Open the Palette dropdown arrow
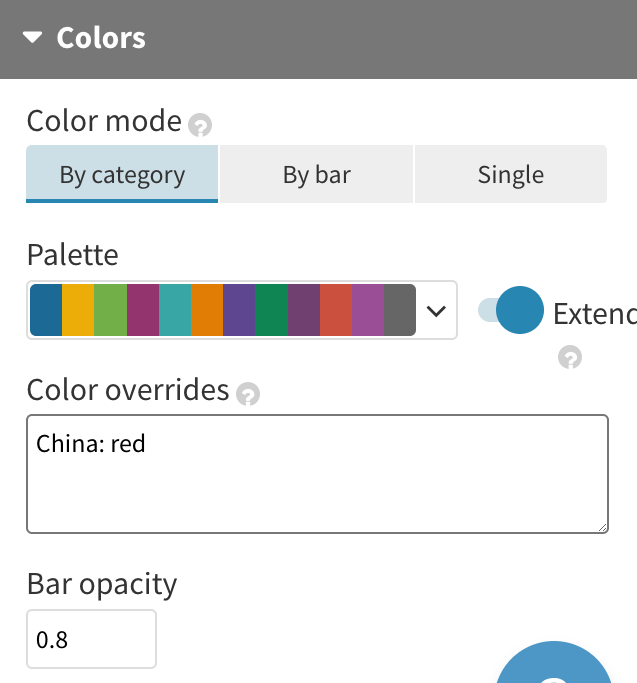Image resolution: width=637 pixels, height=683 pixels. point(436,310)
